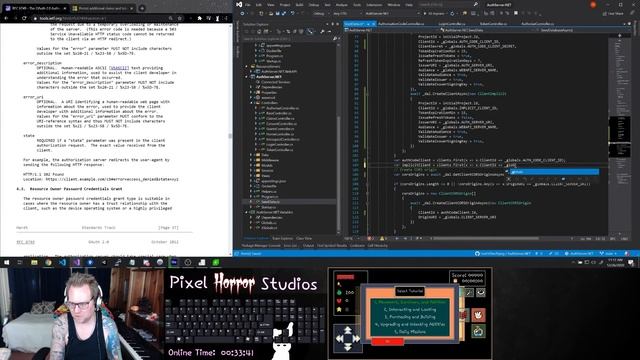Image resolution: width=640 pixels, height=360 pixels.
Task: Switch to the LoginController.cs editor tab
Action: (452, 24)
